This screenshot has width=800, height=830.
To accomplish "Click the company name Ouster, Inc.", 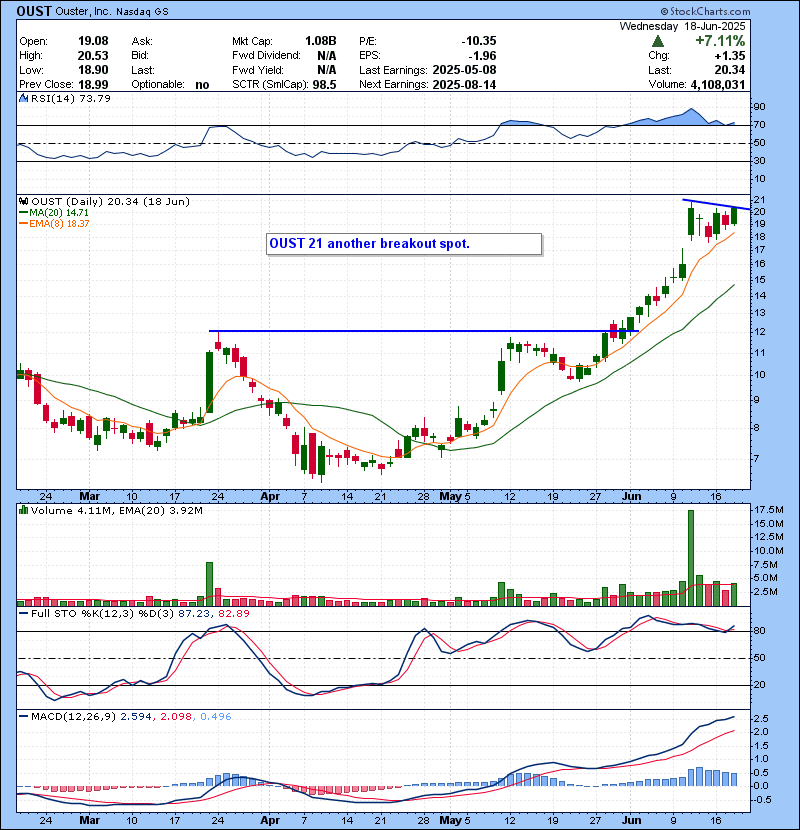I will 83,11.
